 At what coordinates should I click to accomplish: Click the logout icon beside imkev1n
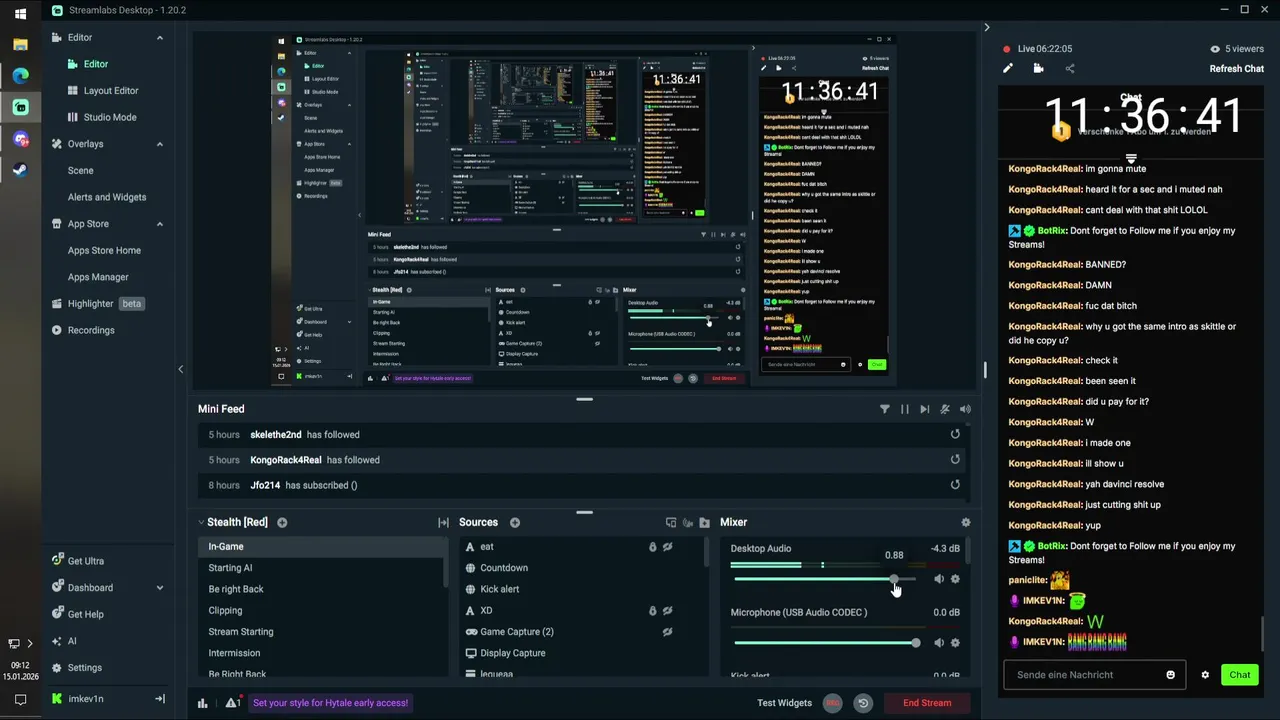(159, 699)
